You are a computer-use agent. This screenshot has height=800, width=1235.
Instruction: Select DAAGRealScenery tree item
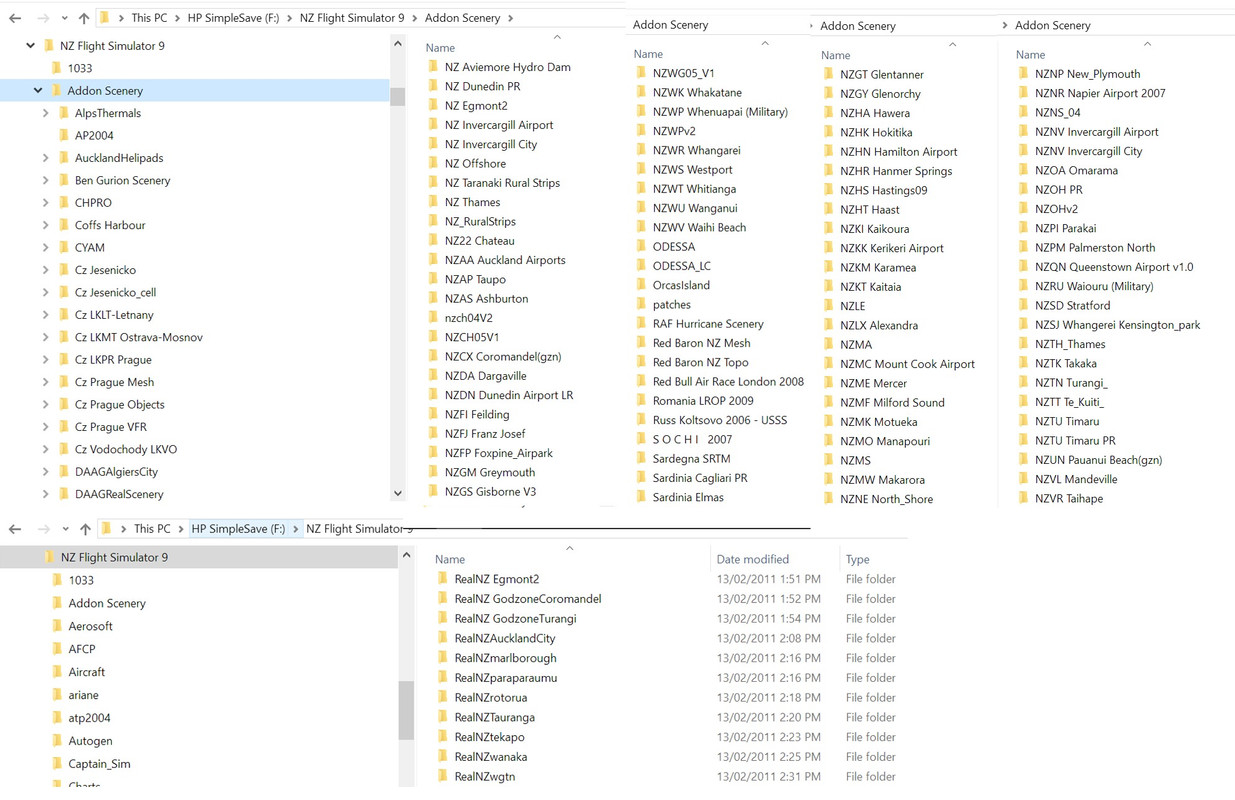coord(119,494)
